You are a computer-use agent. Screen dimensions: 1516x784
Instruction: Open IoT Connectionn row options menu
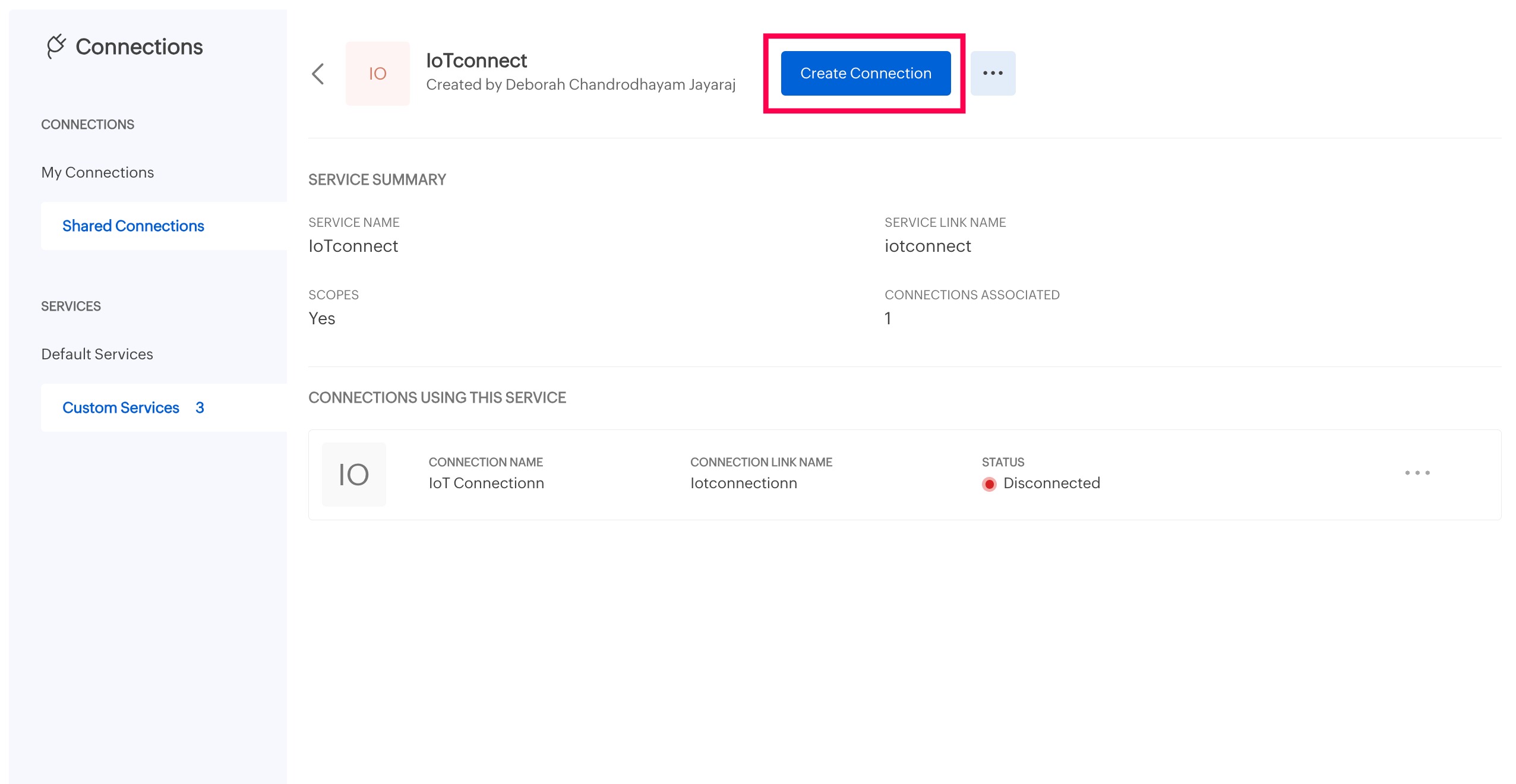coord(1417,473)
